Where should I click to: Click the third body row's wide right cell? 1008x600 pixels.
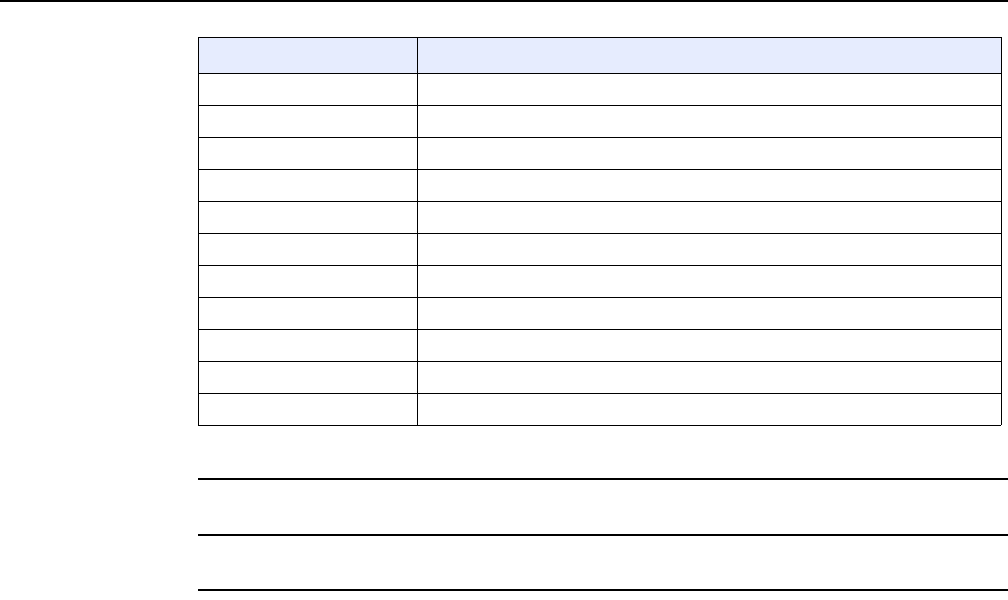click(x=709, y=154)
